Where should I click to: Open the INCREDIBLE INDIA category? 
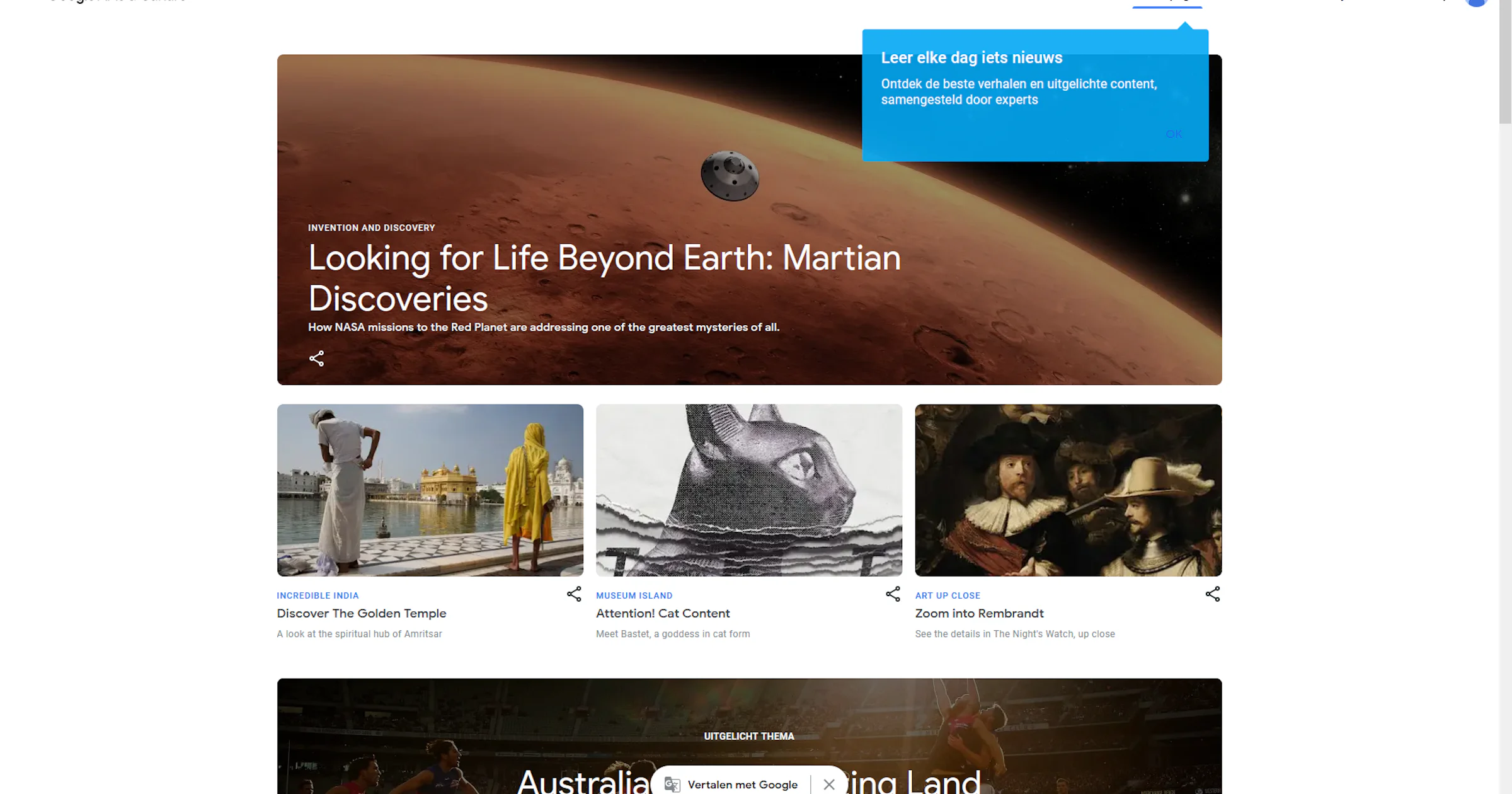[317, 595]
